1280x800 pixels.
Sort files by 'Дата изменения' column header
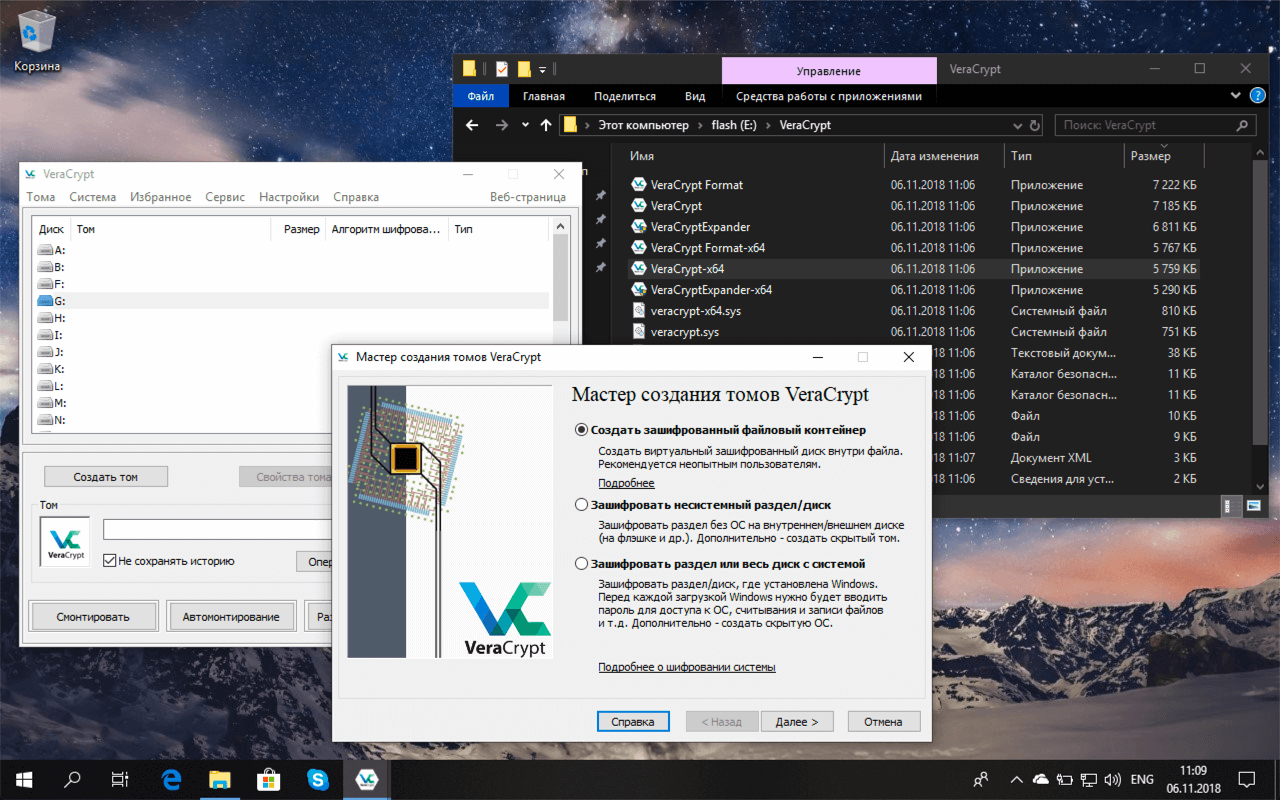pos(944,156)
